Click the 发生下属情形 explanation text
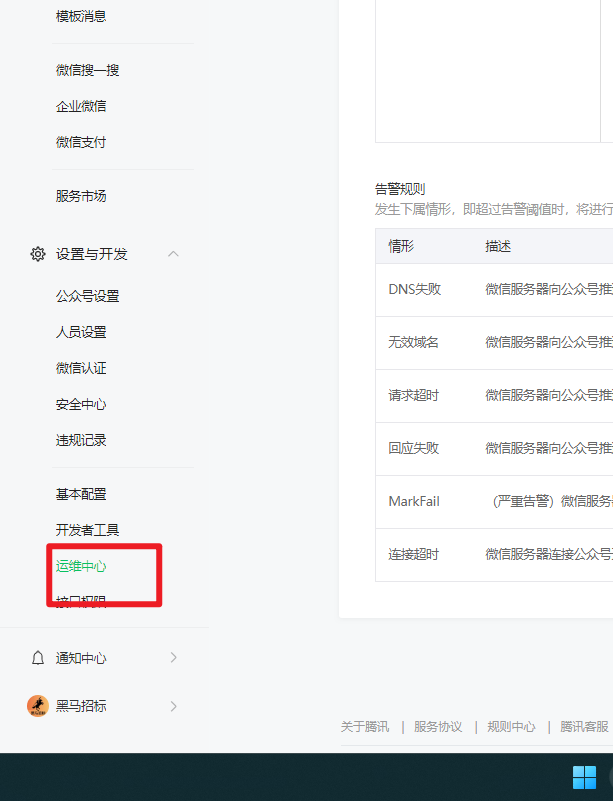Viewport: 613px width, 801px height. click(494, 209)
